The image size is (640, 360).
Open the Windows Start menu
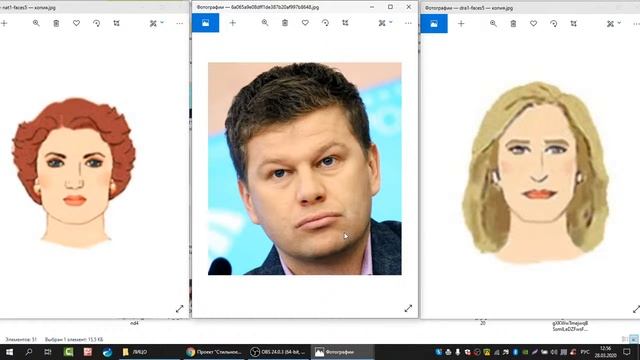point(9,352)
